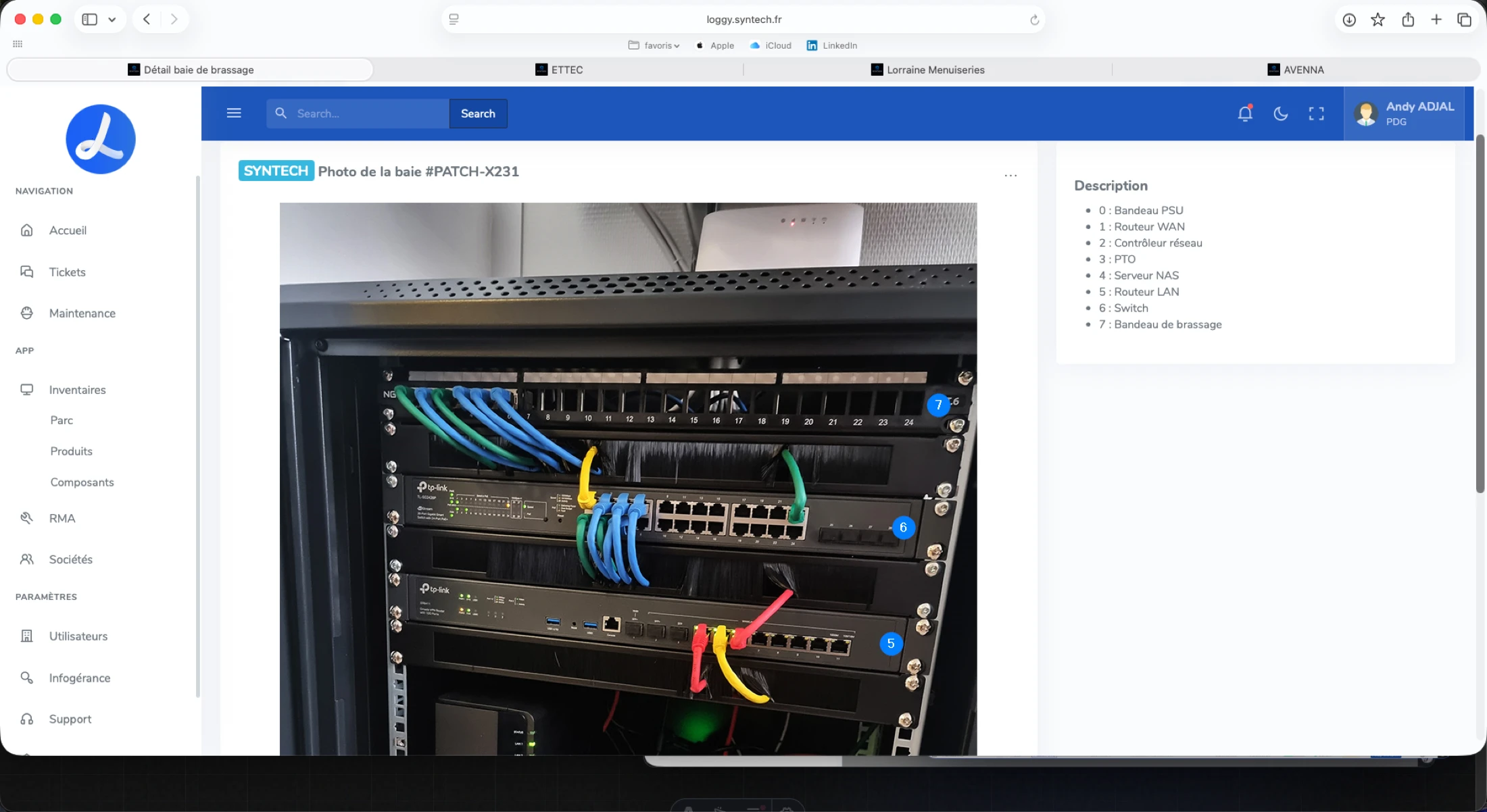Switch to Lorraine Menuiseries tab
Image resolution: width=1487 pixels, height=812 pixels.
tap(927, 70)
